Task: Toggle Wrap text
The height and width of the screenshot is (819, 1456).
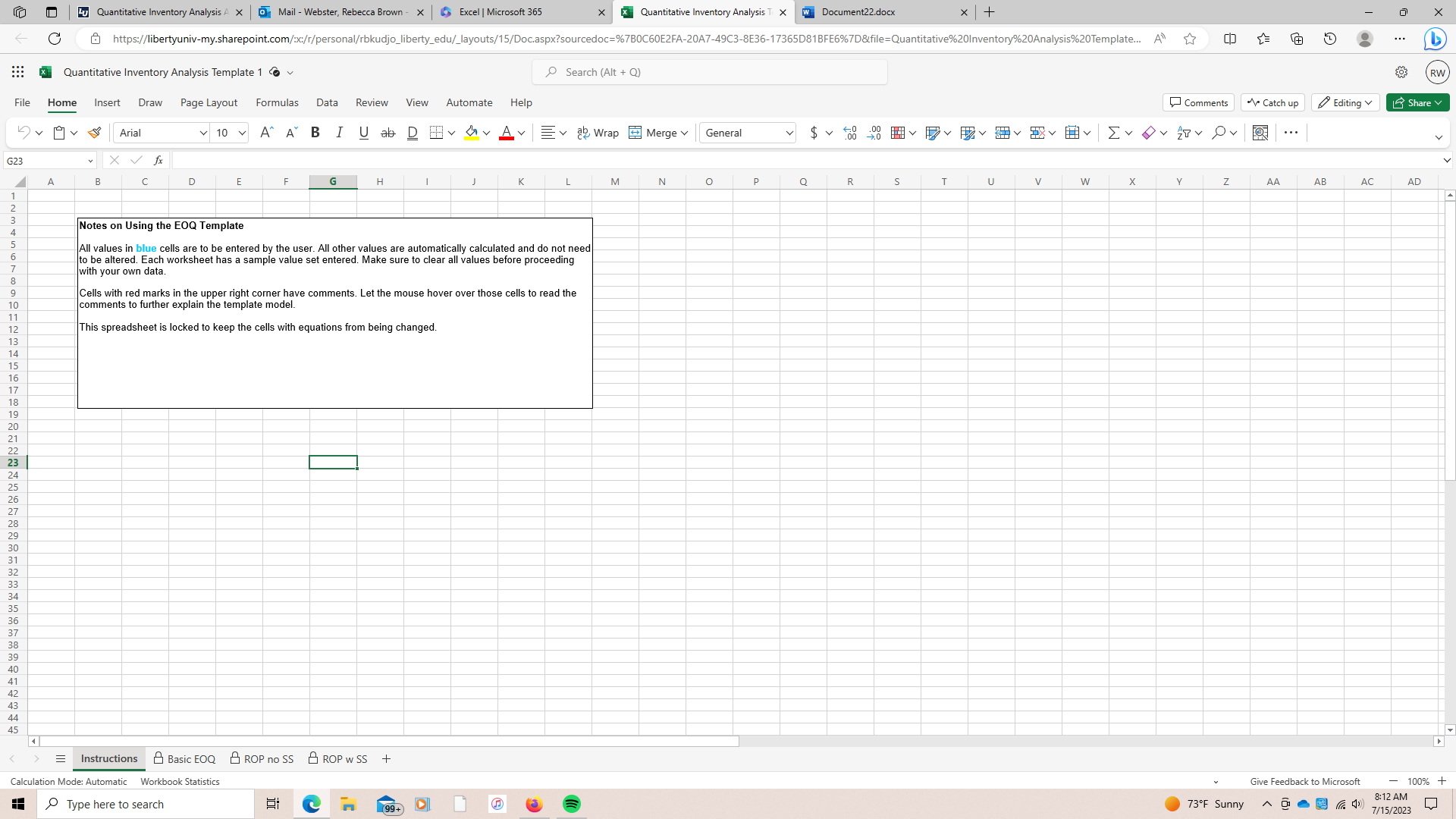Action: click(x=598, y=133)
